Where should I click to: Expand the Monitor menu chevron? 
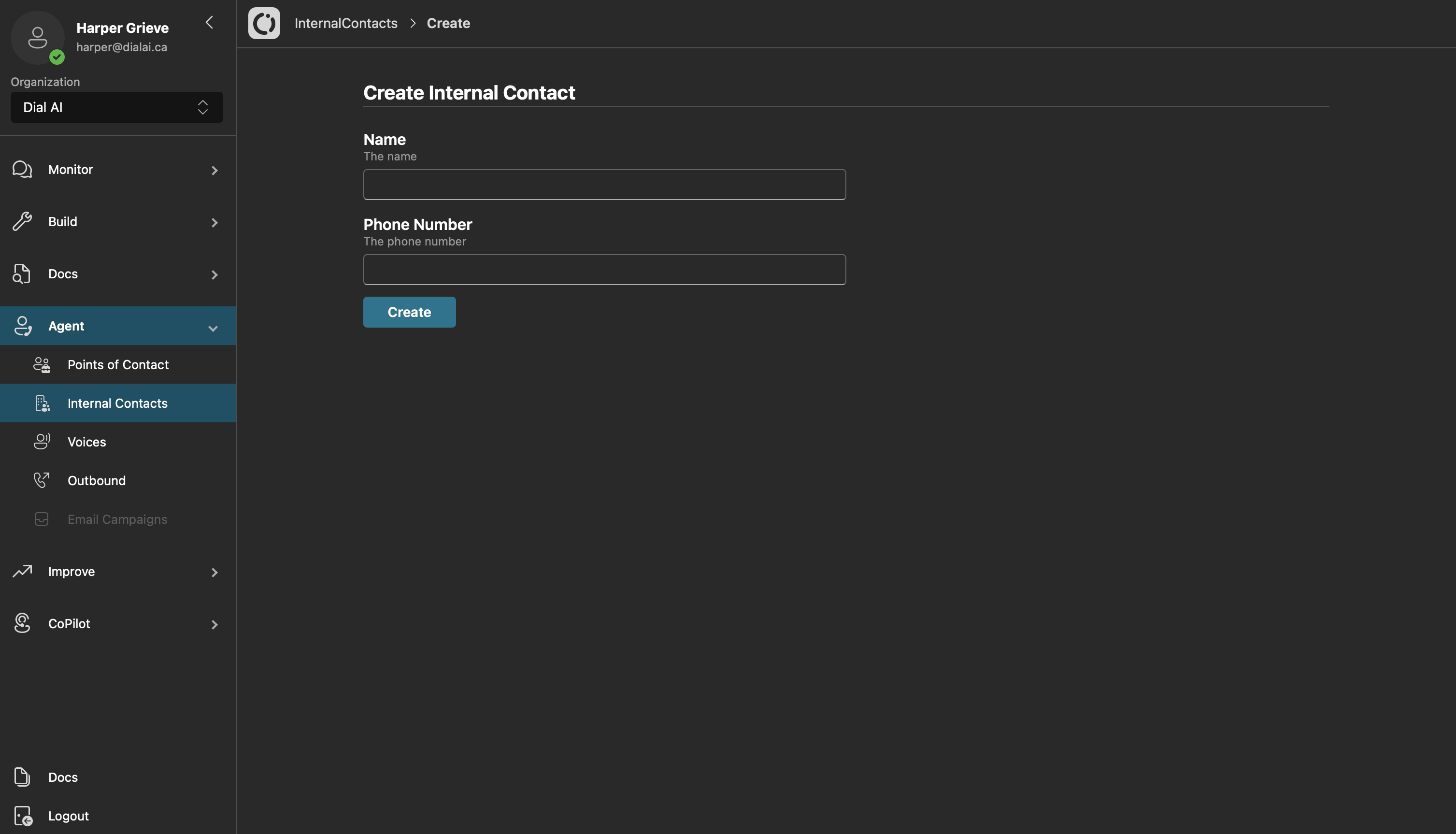pyautogui.click(x=214, y=170)
